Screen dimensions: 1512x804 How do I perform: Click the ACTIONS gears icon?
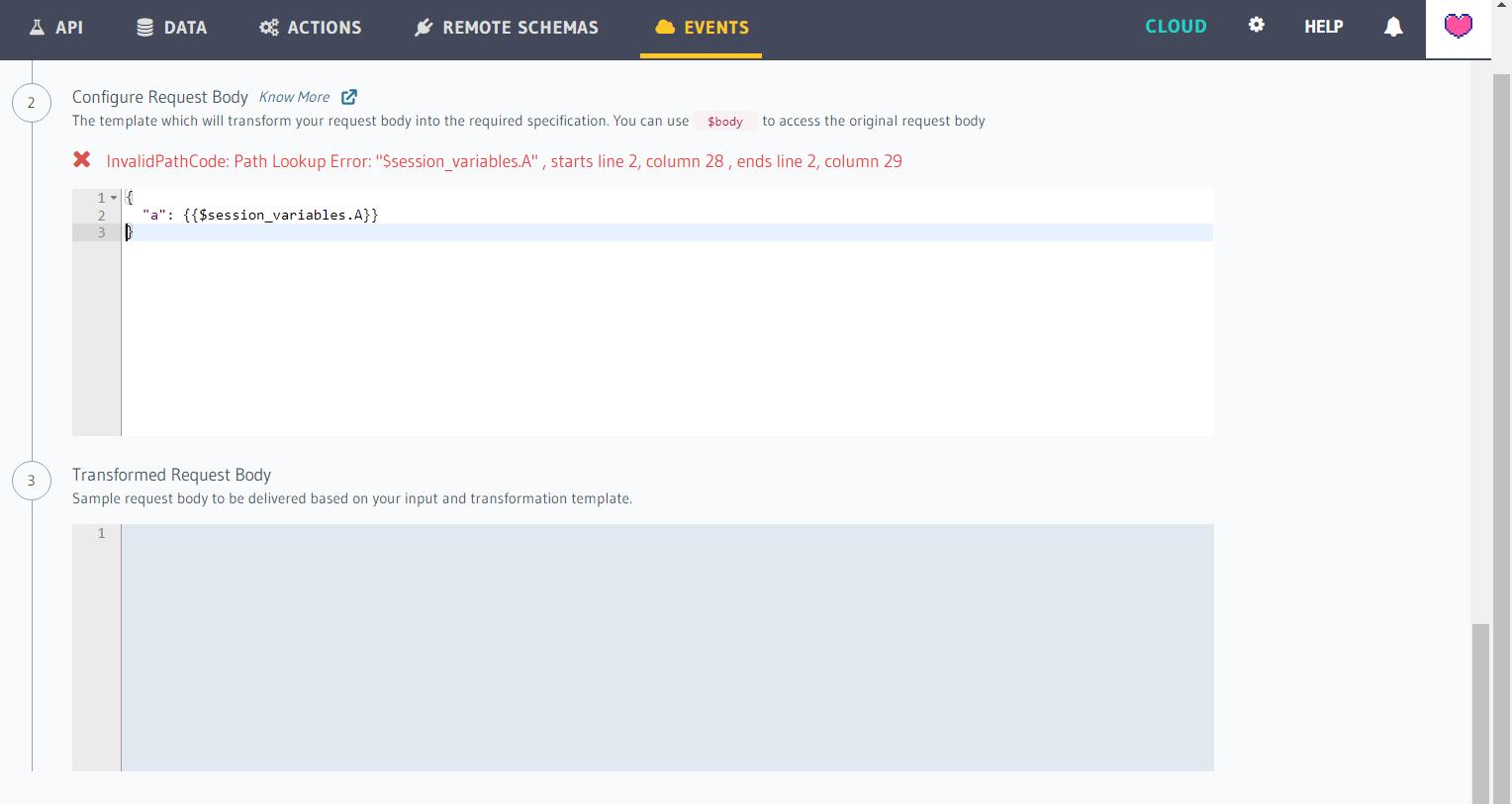pyautogui.click(x=268, y=27)
